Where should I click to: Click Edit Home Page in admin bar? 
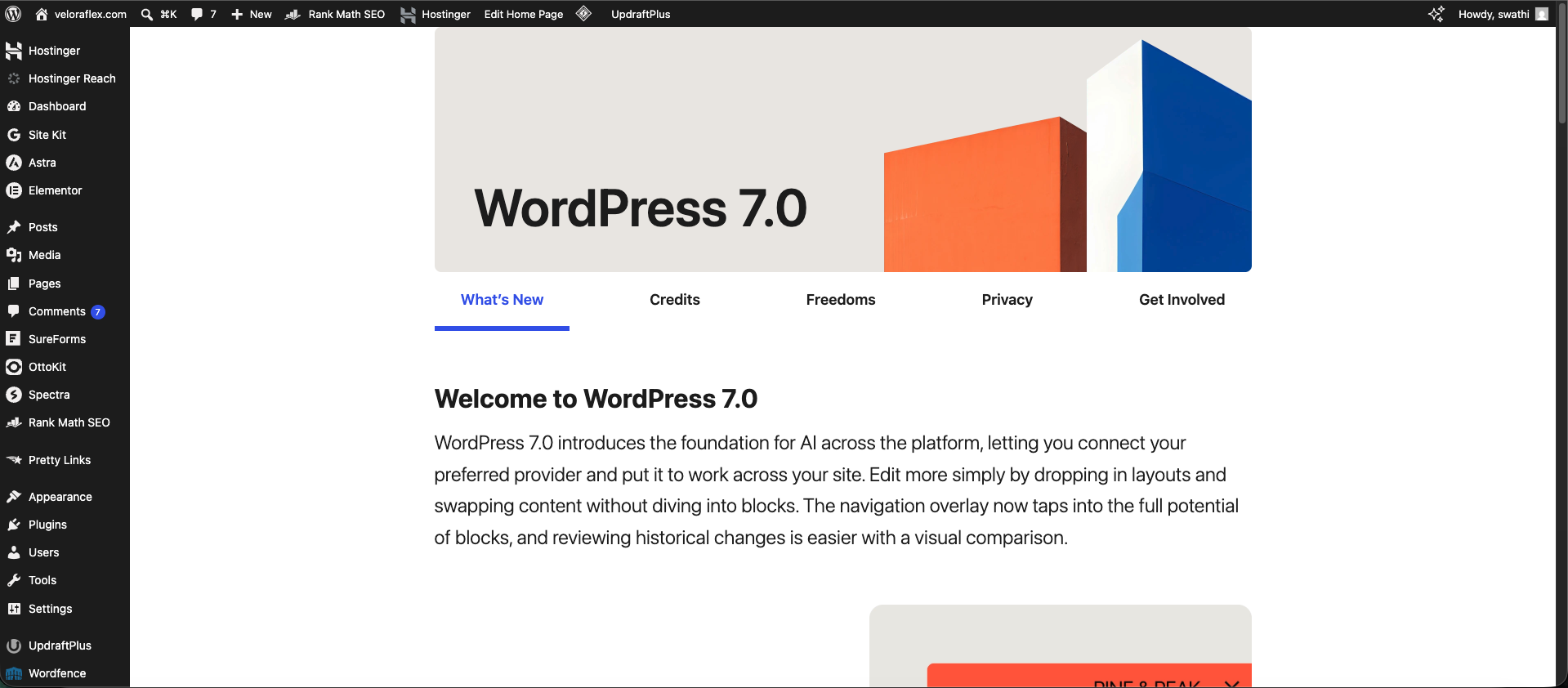coord(524,14)
